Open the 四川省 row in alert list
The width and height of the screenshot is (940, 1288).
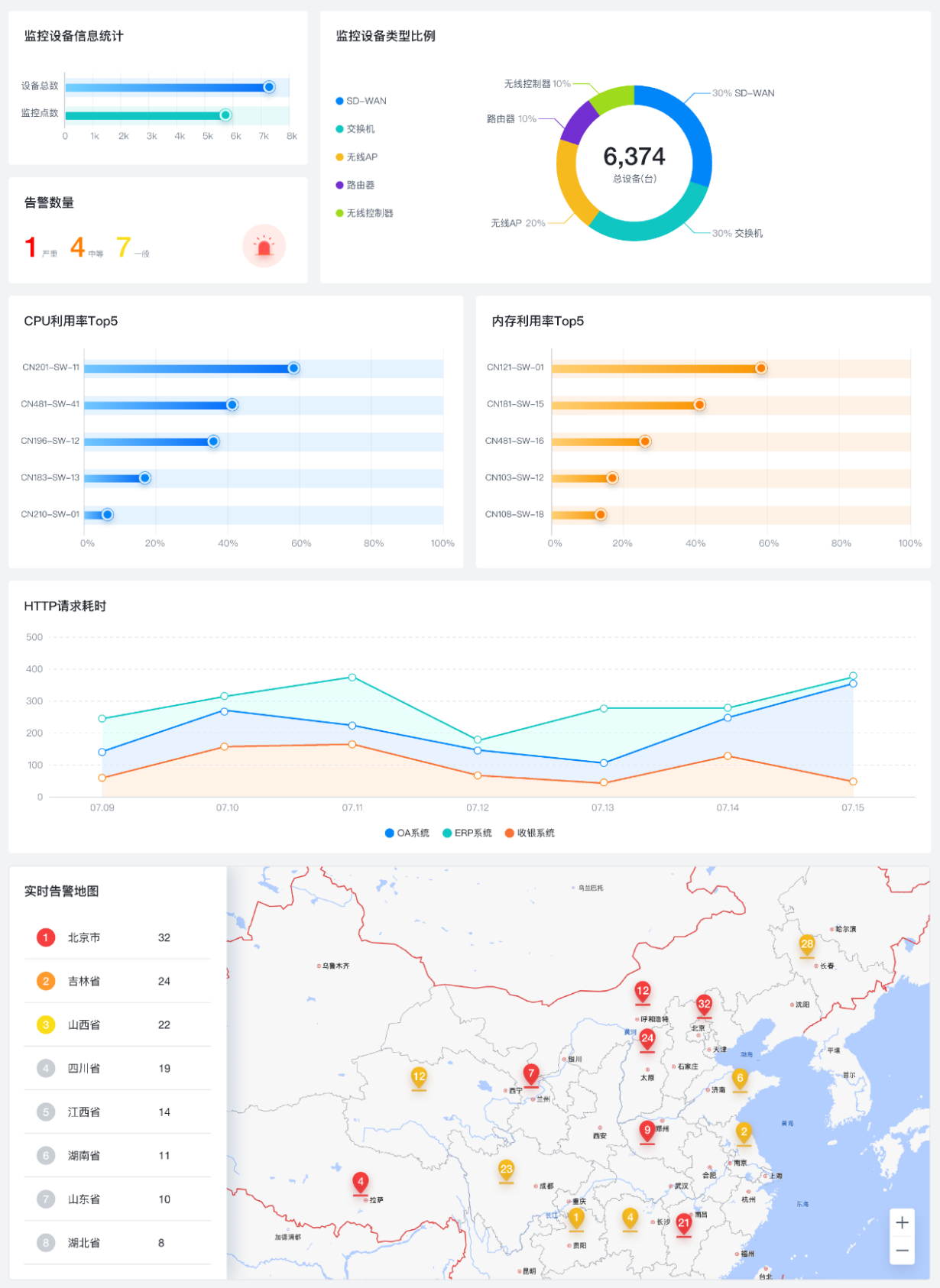click(x=117, y=1068)
